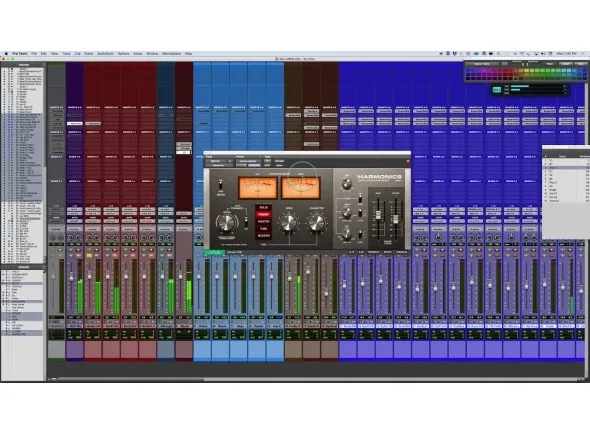
Task: Open PRESETS in the plugin bottom bar
Action: [x=374, y=252]
